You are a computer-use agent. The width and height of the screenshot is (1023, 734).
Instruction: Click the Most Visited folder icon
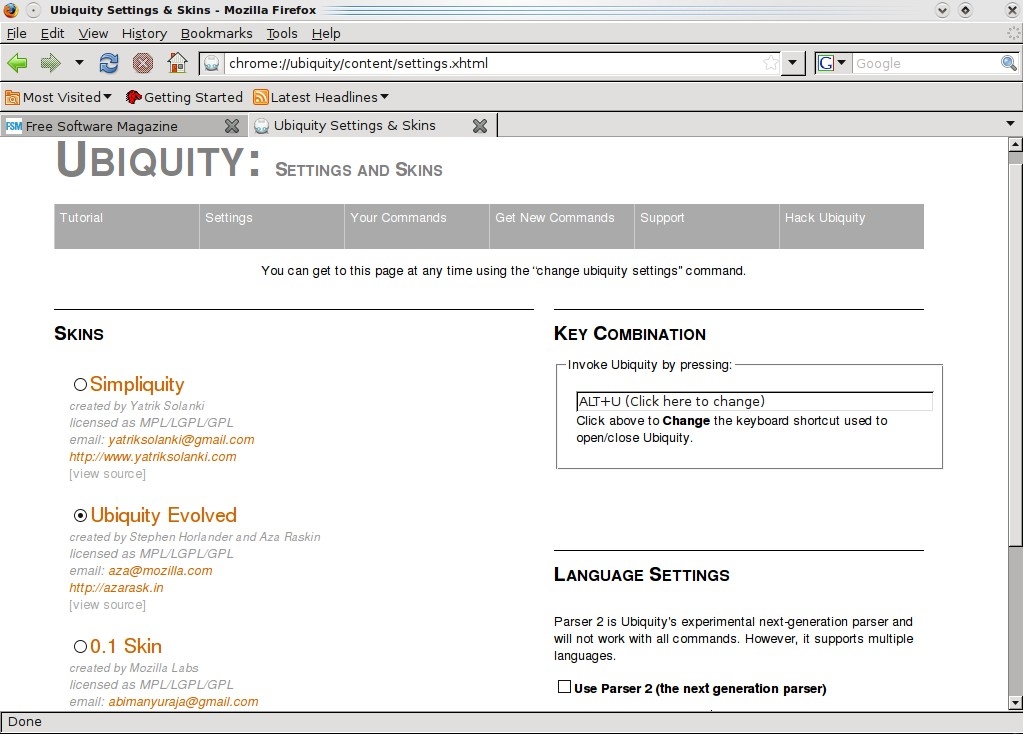click(12, 97)
